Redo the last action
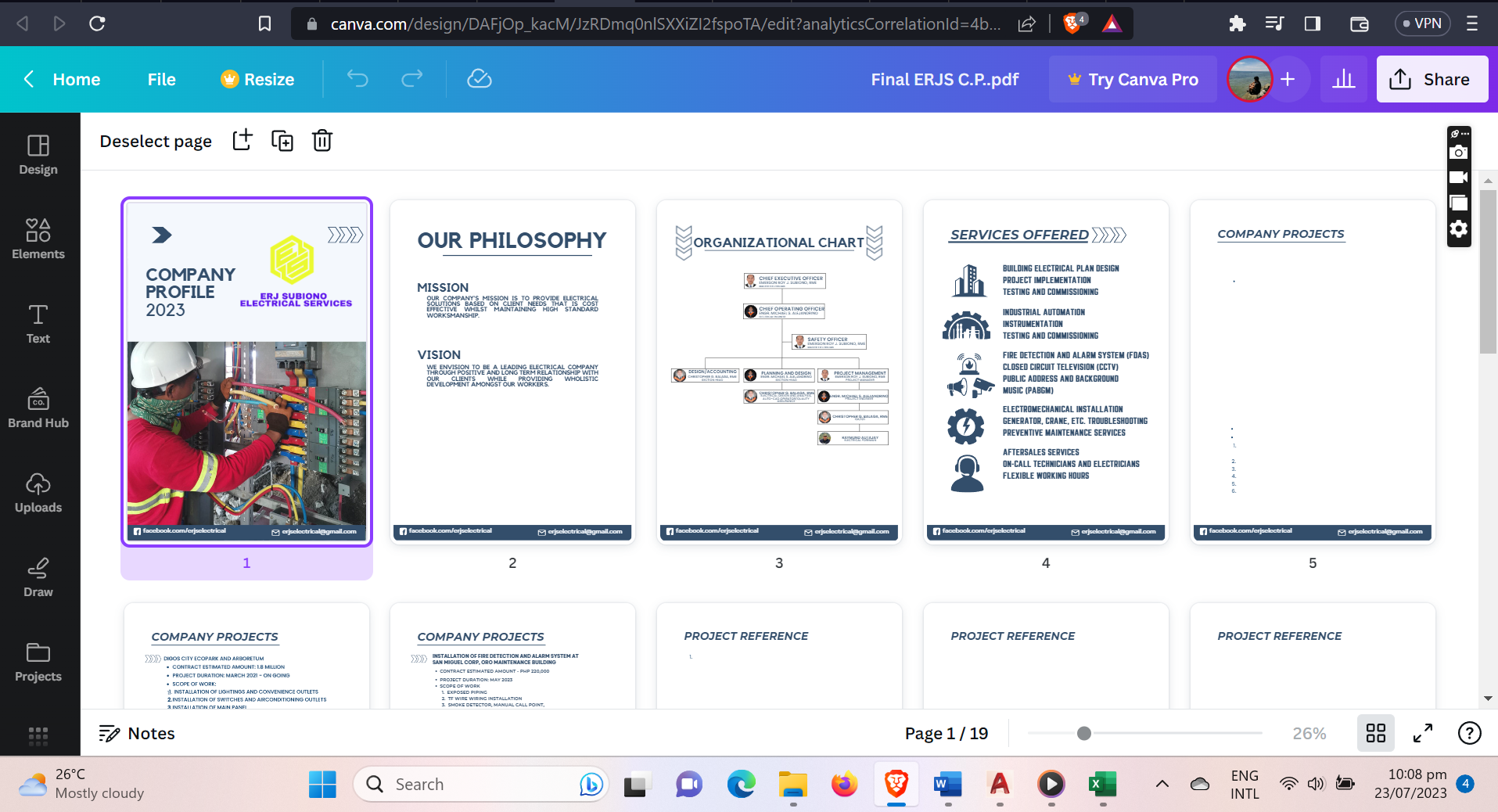 point(411,79)
